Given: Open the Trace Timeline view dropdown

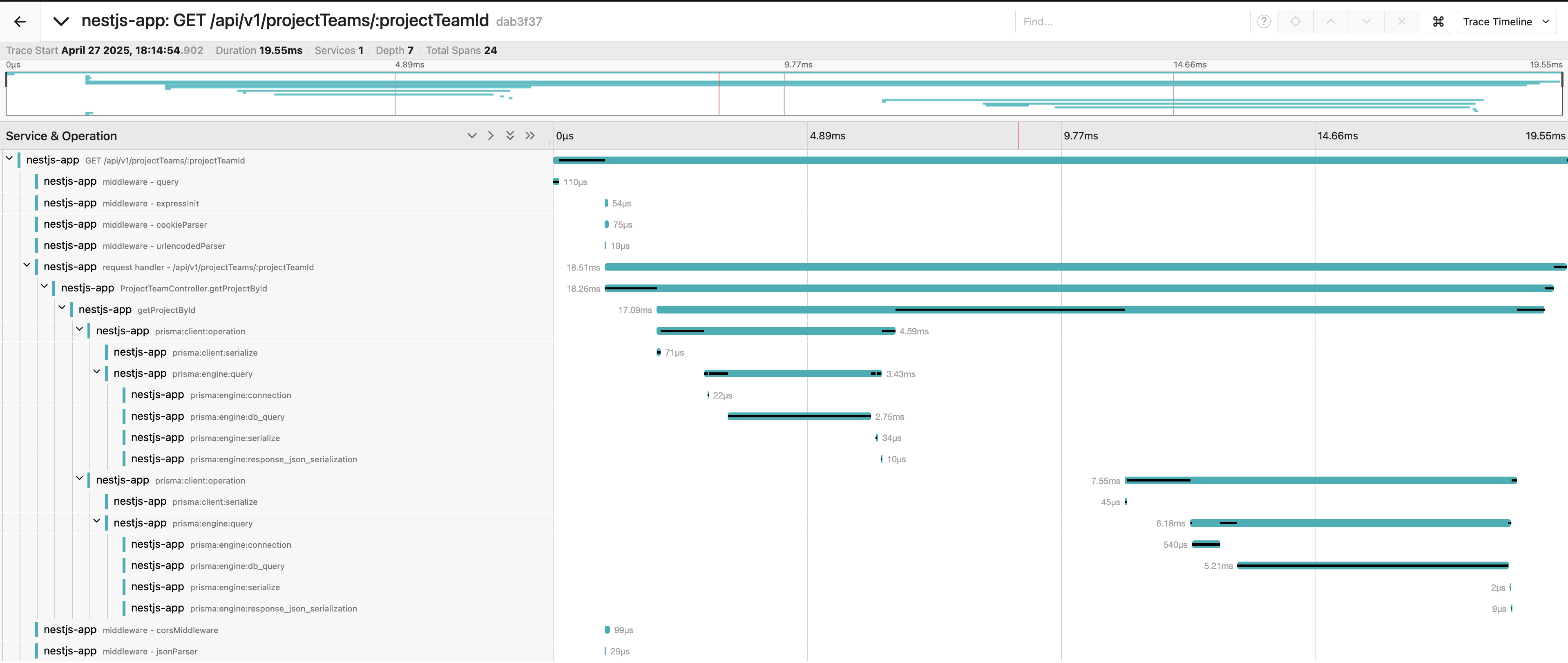Looking at the screenshot, I should coord(1505,22).
